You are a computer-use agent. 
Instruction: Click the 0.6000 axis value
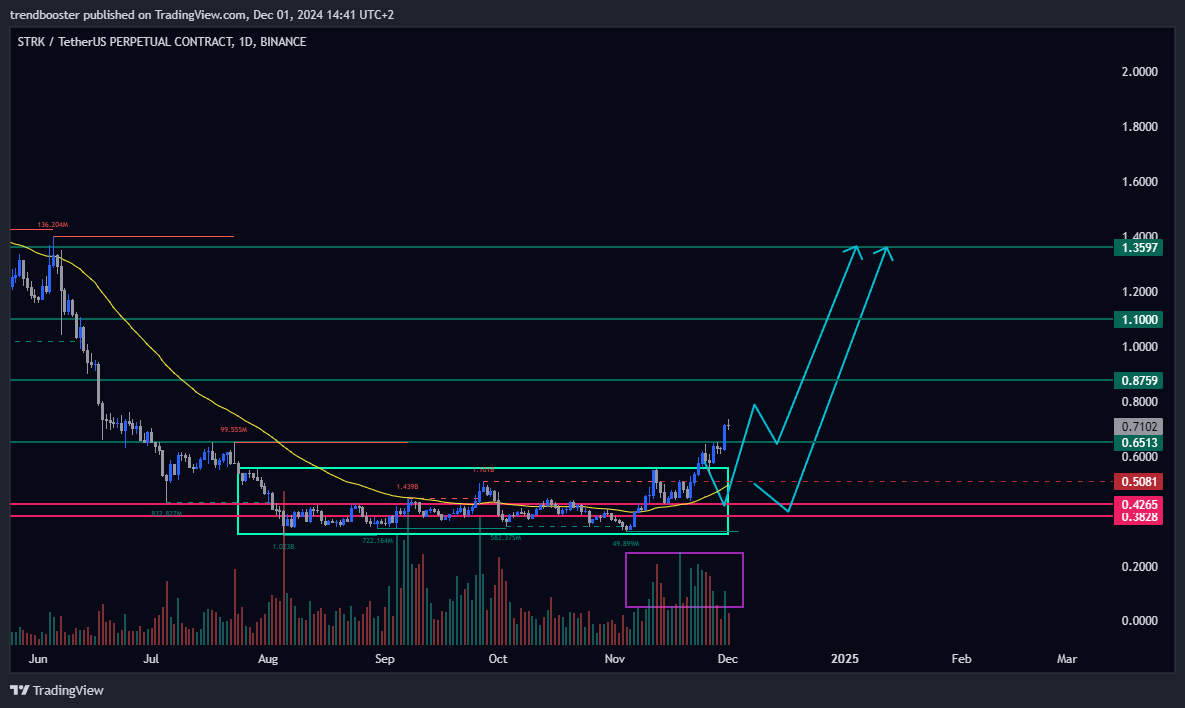pyautogui.click(x=1139, y=456)
